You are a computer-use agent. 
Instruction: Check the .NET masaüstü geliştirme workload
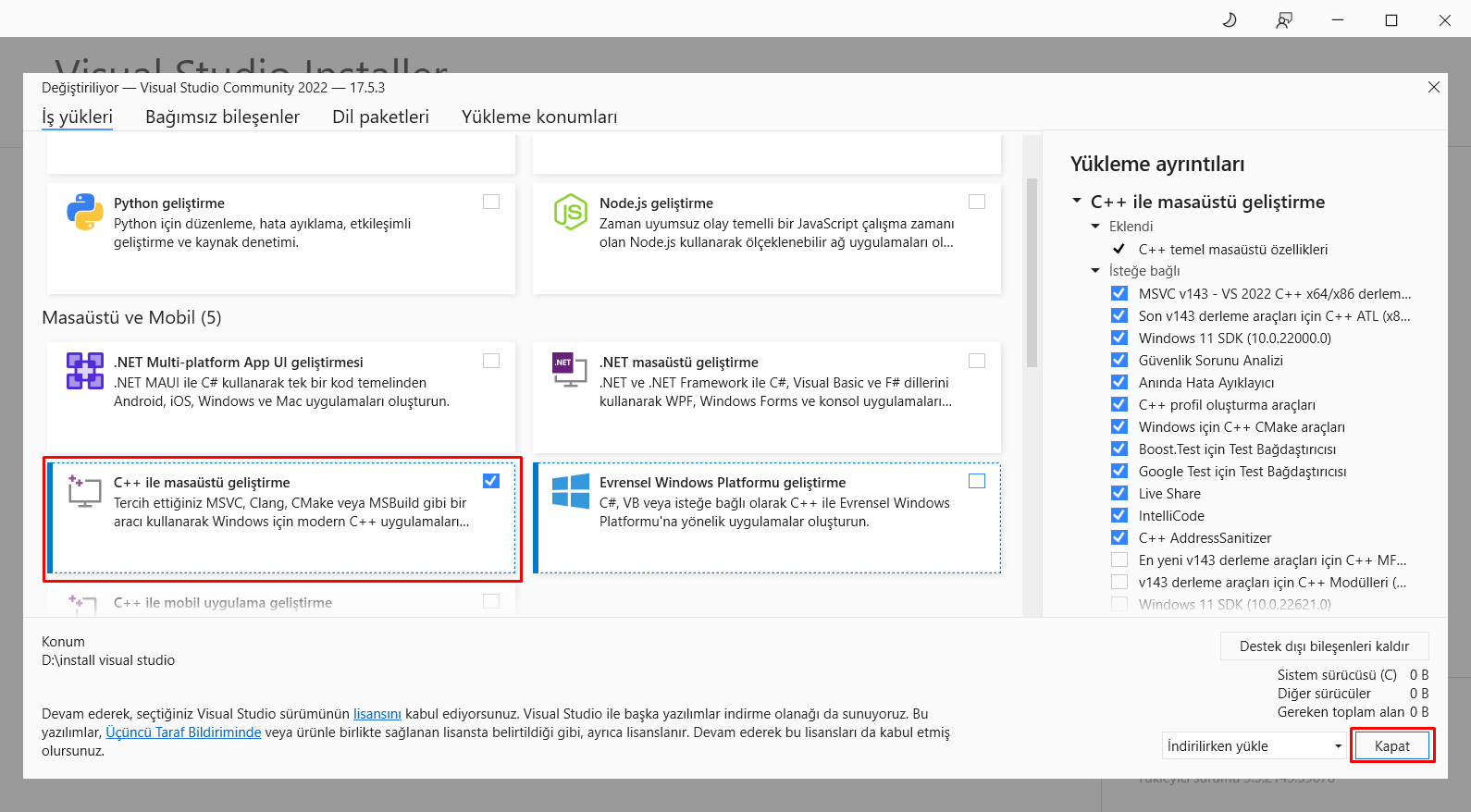(x=977, y=361)
